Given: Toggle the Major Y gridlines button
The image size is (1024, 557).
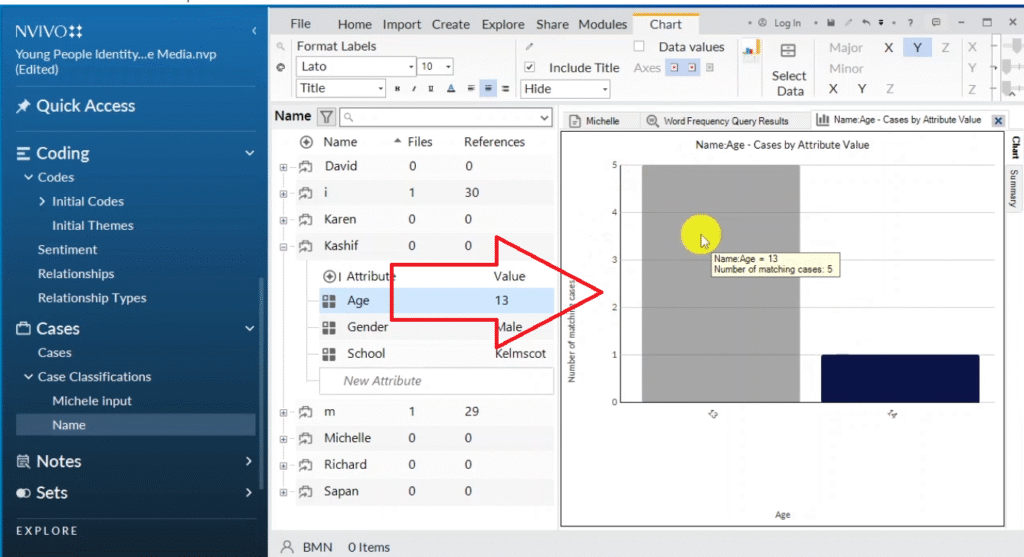Looking at the screenshot, I should click(917, 48).
